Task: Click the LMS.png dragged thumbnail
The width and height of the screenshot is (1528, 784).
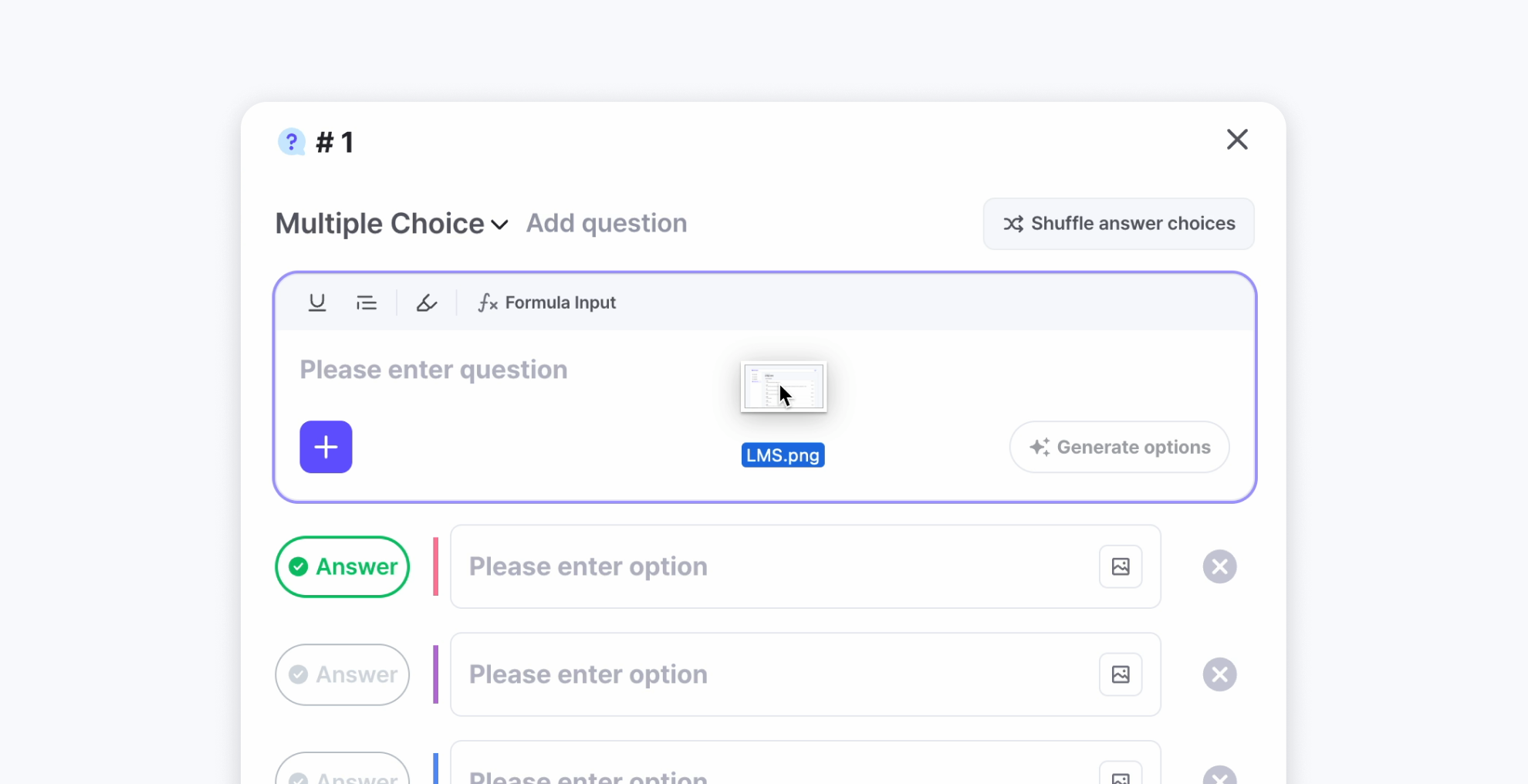Action: [x=783, y=387]
